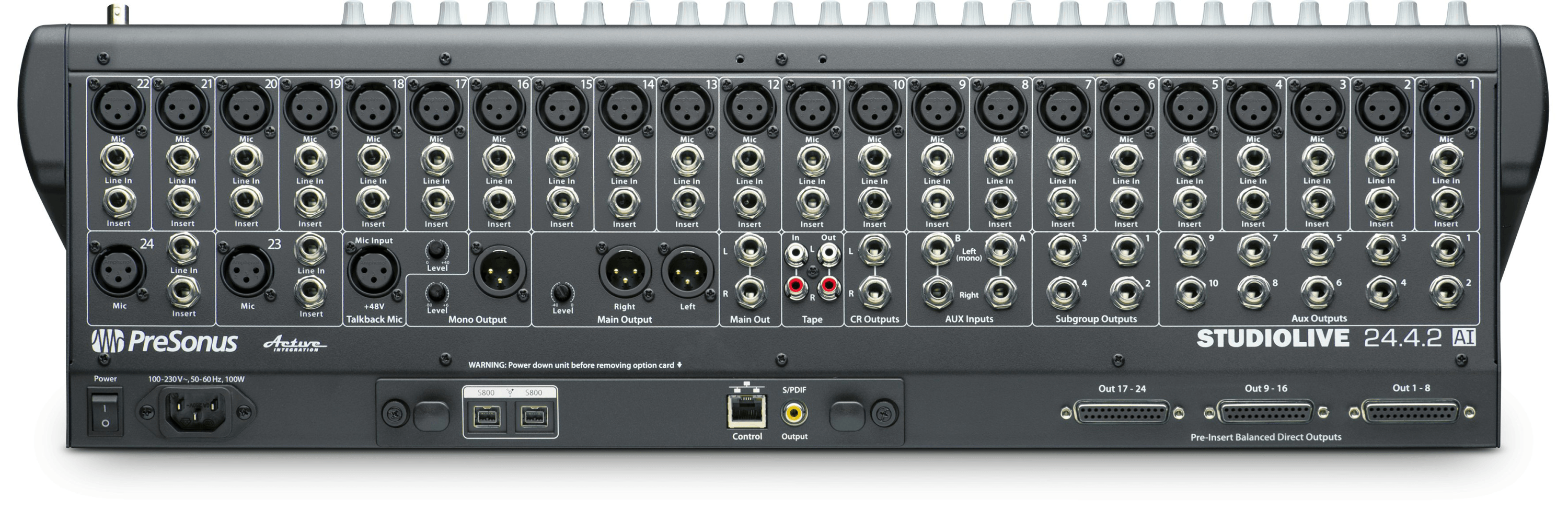
Task: Select channel 16 Mic XLR input
Action: [499, 107]
